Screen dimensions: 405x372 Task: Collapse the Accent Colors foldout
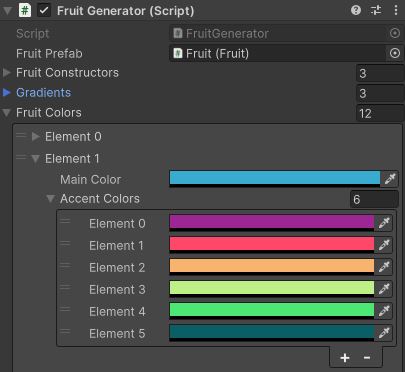click(50, 199)
